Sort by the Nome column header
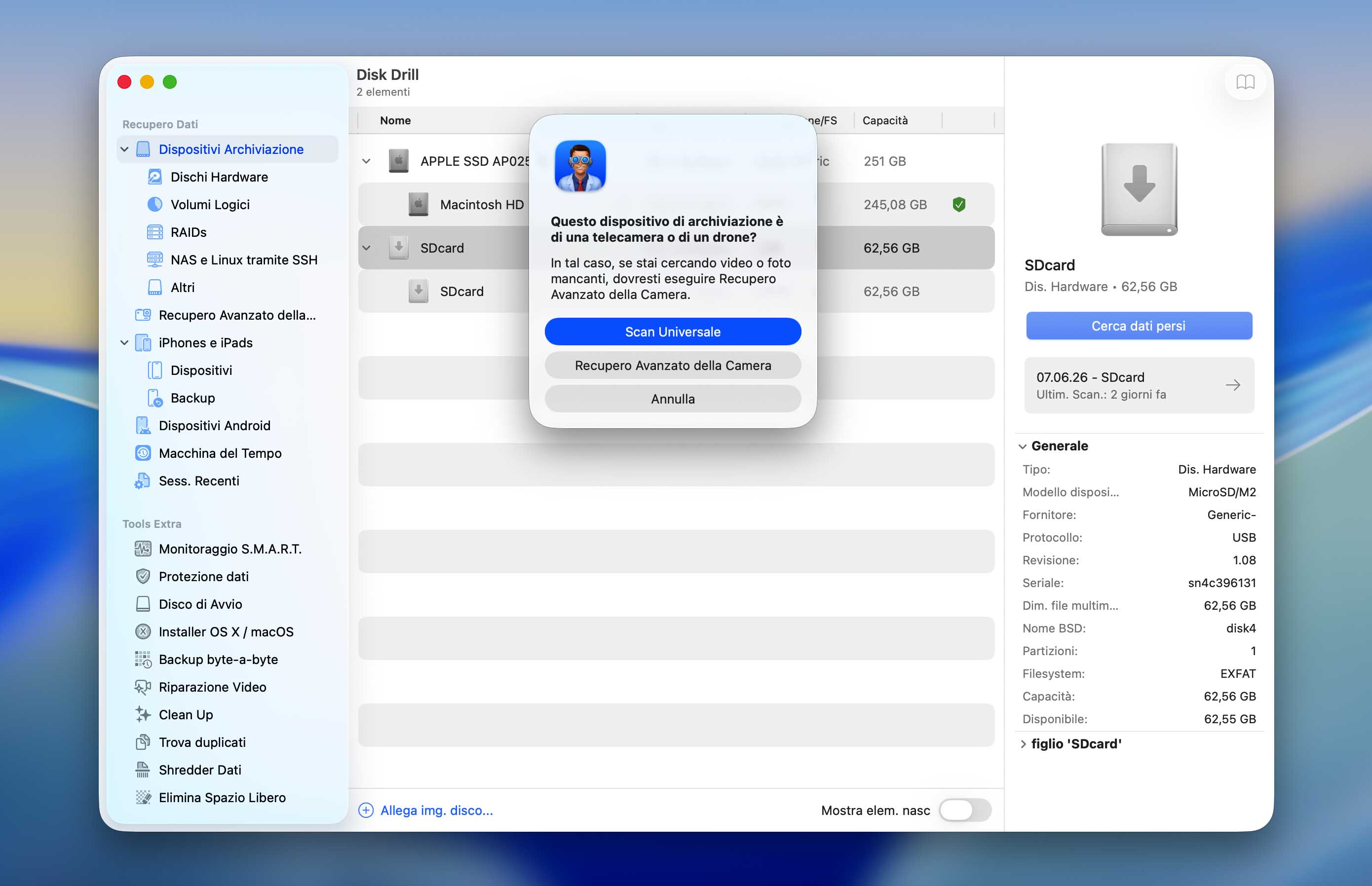 point(395,120)
